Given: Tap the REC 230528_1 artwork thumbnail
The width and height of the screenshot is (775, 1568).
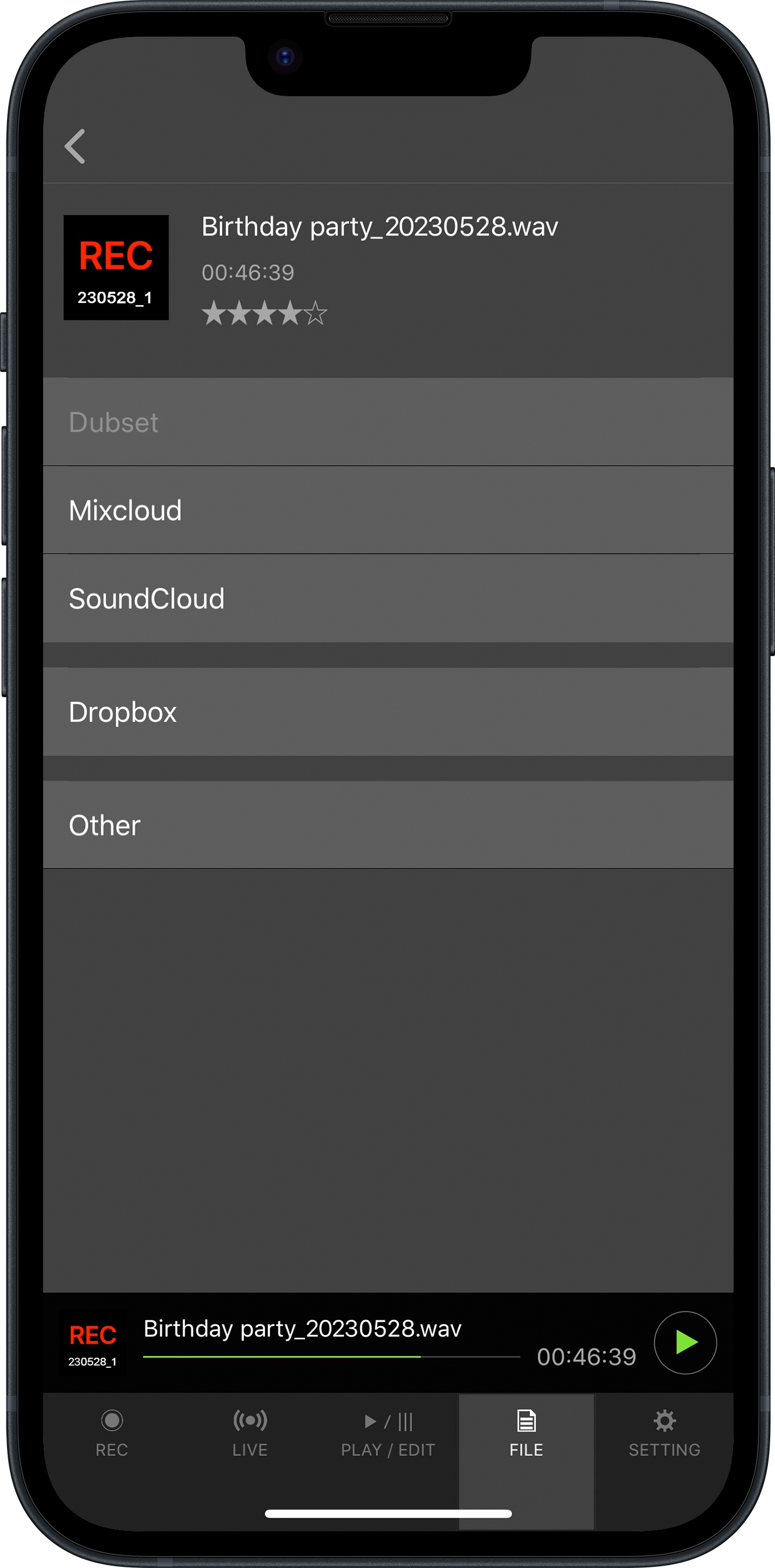Looking at the screenshot, I should [116, 267].
